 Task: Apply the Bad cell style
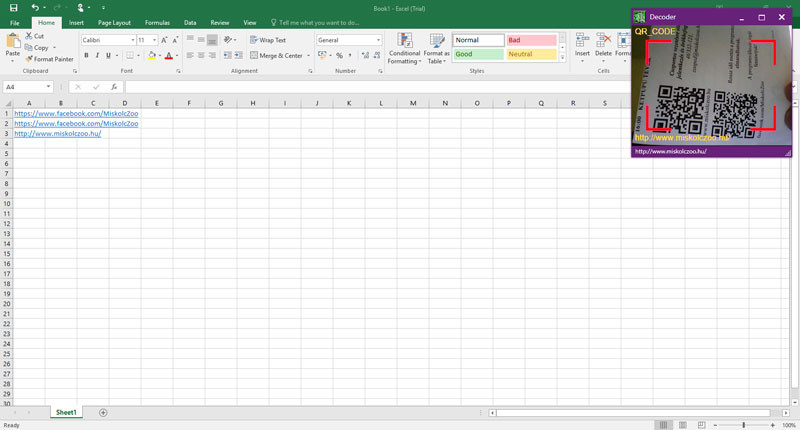(531, 40)
